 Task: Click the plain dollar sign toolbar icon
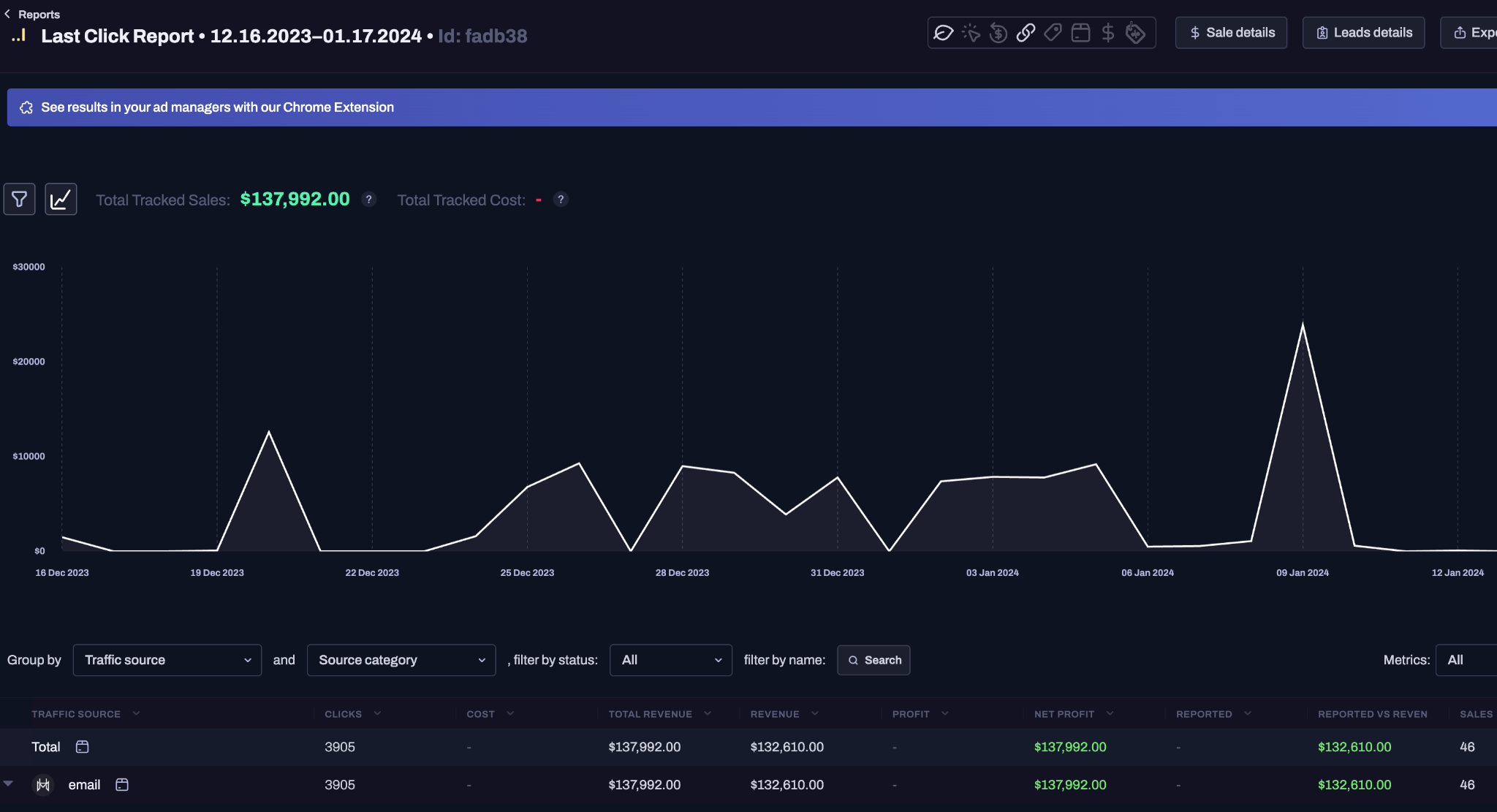pyautogui.click(x=1108, y=32)
